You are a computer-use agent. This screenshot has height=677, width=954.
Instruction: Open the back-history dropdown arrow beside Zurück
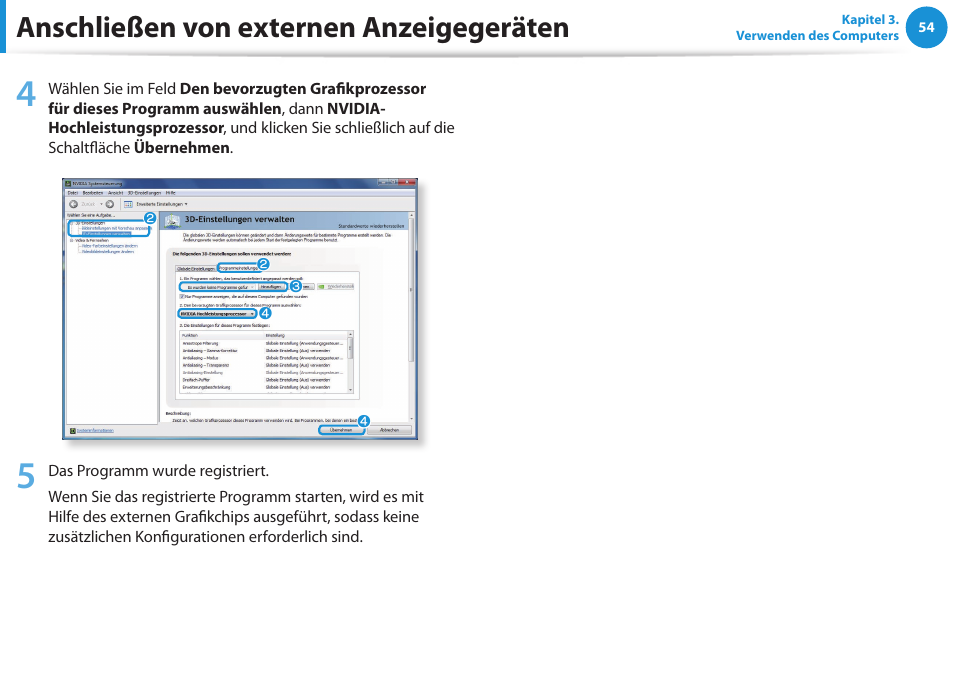[101, 204]
